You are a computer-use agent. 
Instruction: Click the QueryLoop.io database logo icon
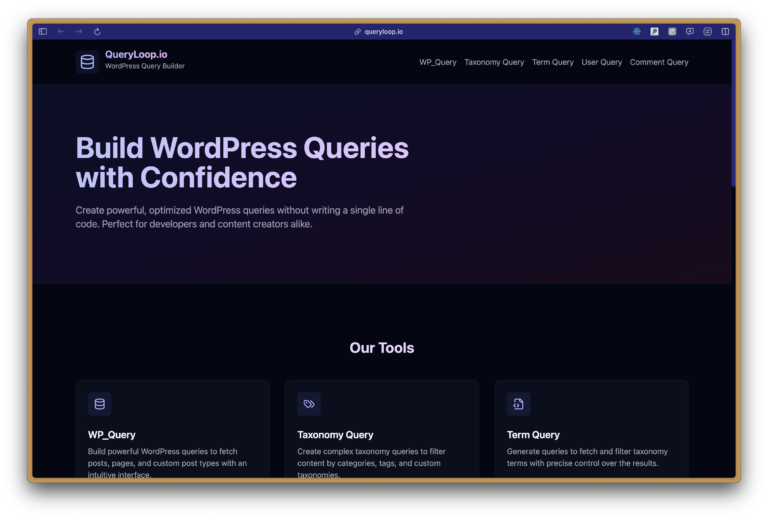(87, 62)
